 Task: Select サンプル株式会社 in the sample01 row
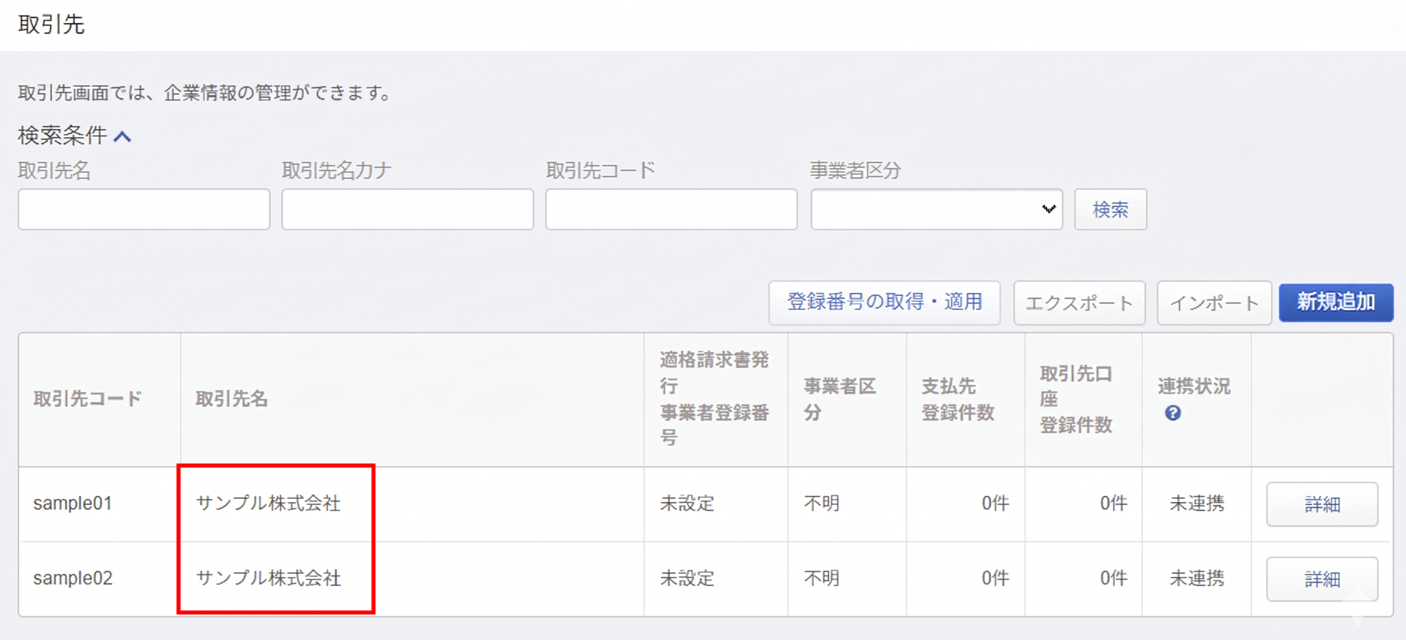(x=268, y=504)
